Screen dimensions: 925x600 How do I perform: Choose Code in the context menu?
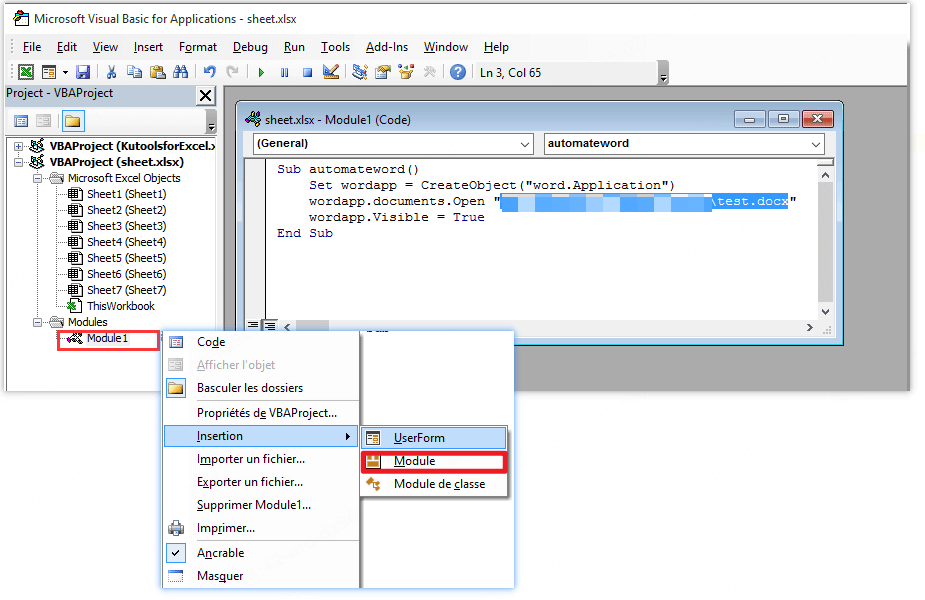click(261, 342)
